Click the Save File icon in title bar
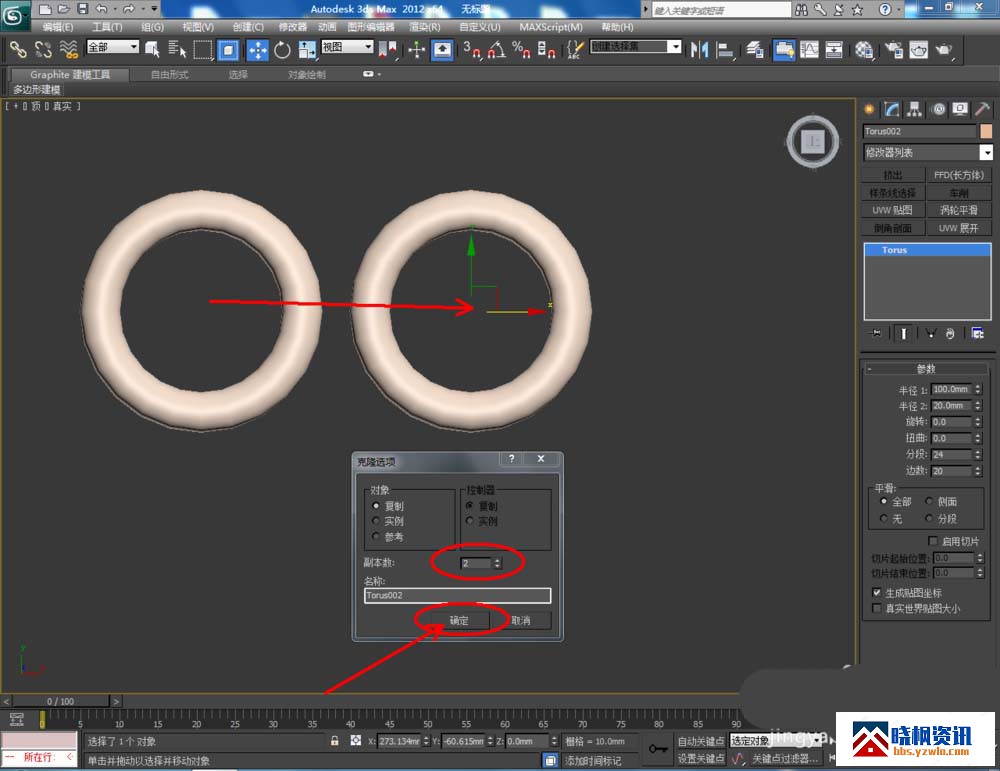The image size is (1000, 771). pos(83,9)
